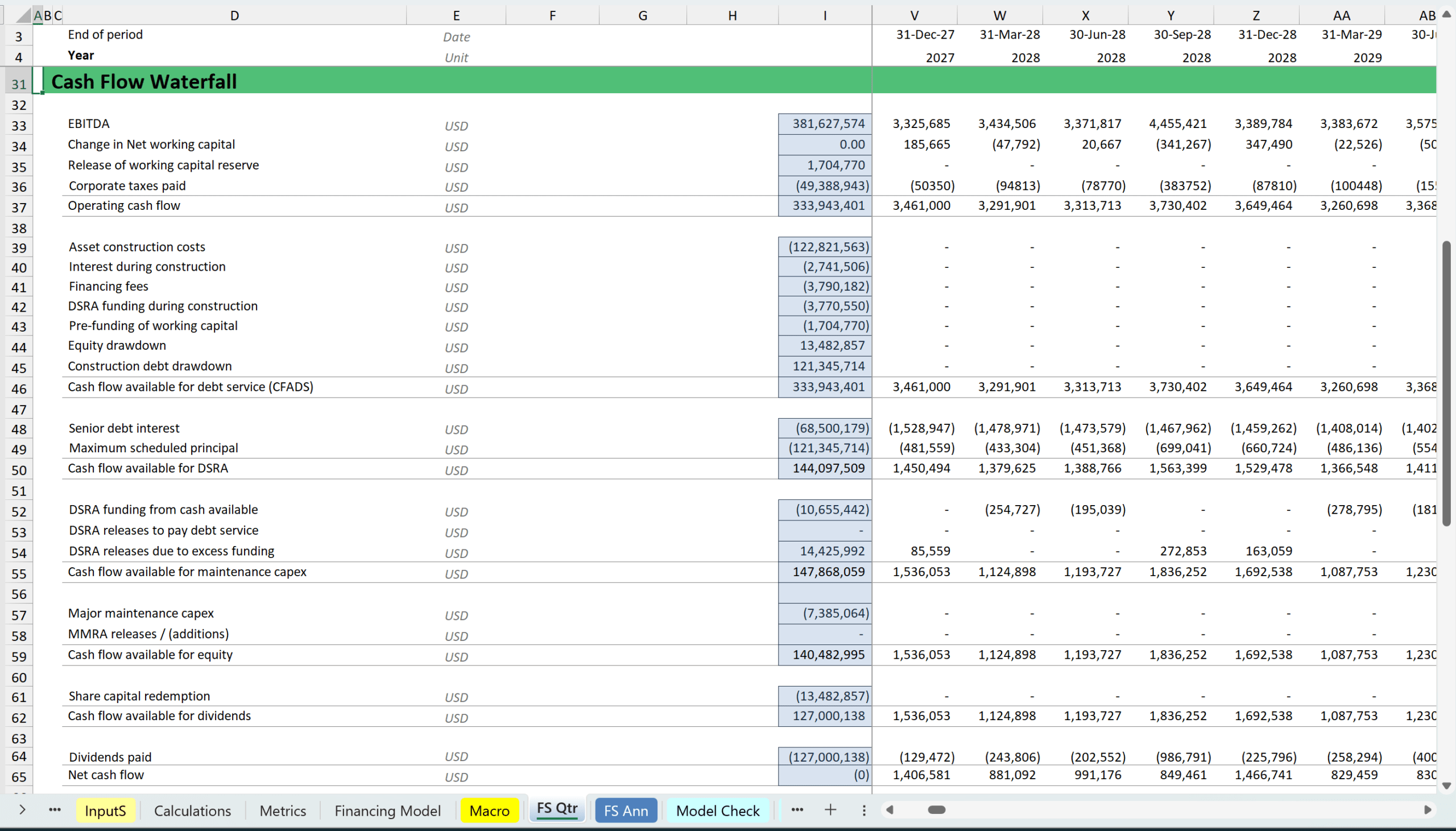Viewport: 1456px width, 831px height.
Task: Open the Model Check sheet tab
Action: [717, 811]
